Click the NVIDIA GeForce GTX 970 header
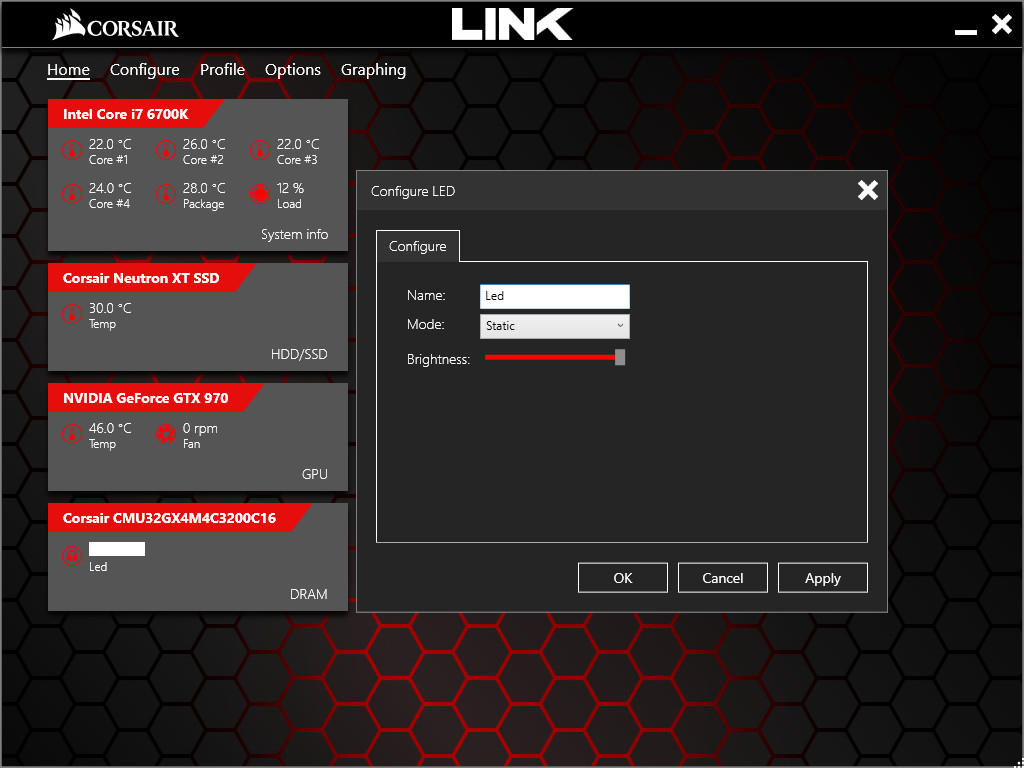Viewport: 1024px width, 768px height. (x=146, y=398)
